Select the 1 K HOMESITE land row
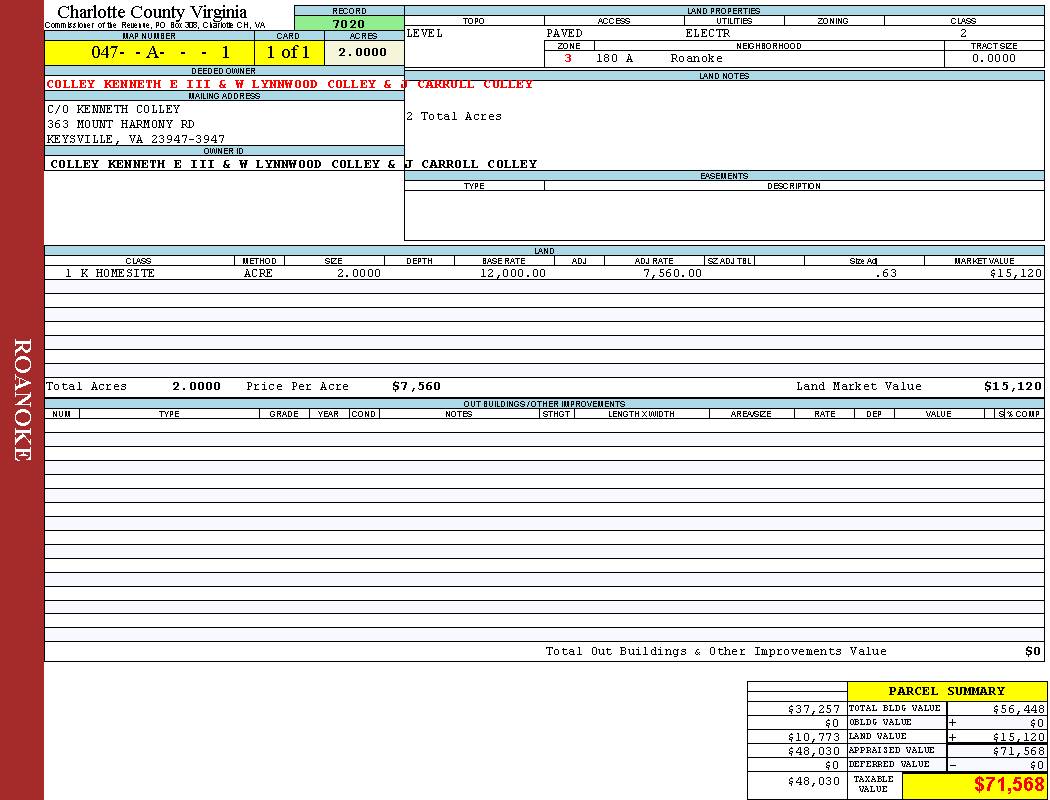This screenshot has height=800, width=1050. [x=110, y=273]
